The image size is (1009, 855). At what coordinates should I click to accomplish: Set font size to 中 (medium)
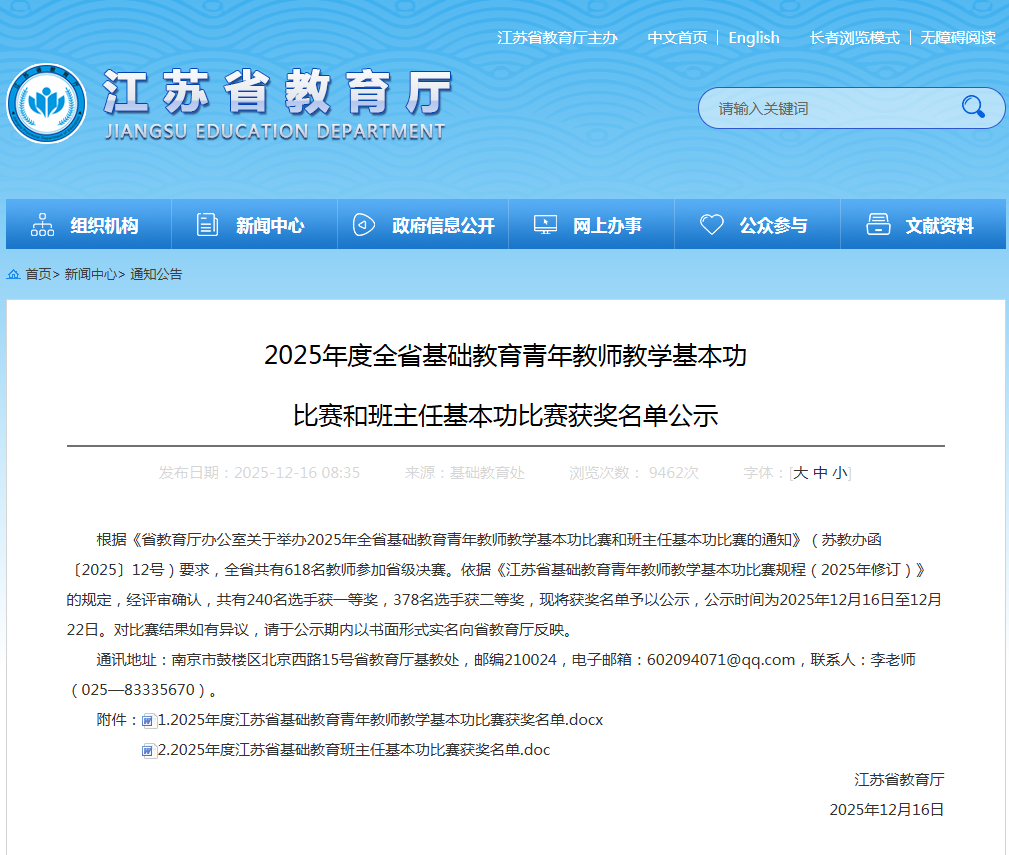(820, 473)
